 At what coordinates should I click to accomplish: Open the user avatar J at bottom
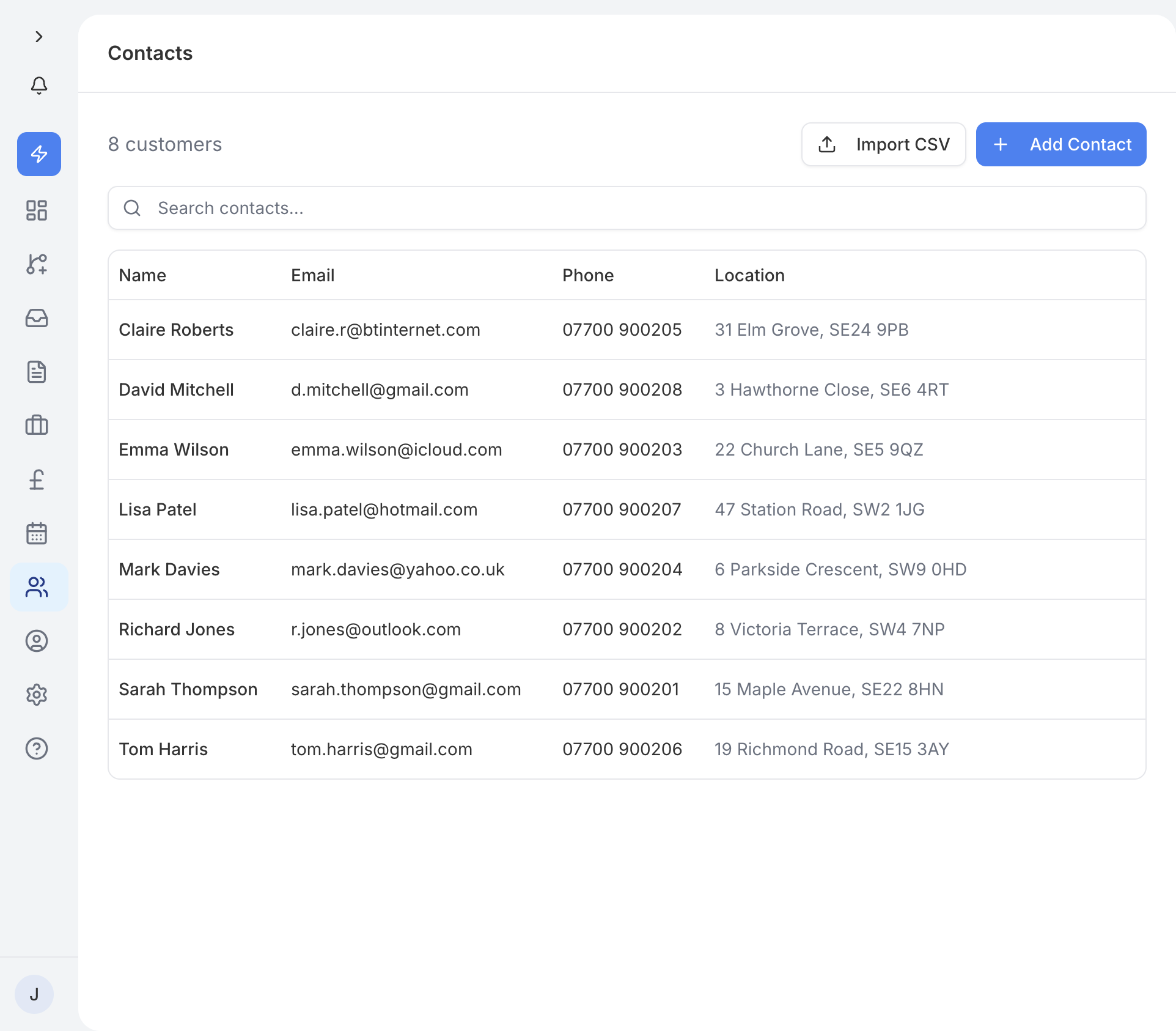(34, 994)
